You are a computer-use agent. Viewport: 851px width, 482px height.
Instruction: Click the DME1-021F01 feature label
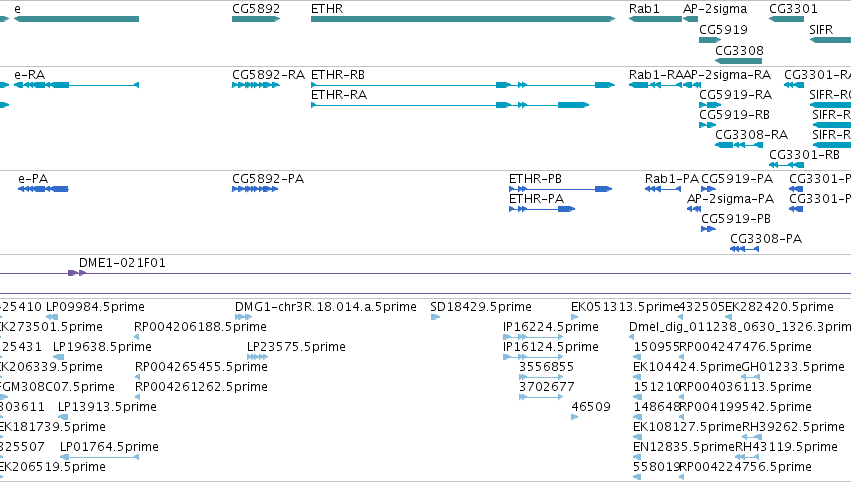pos(122,263)
